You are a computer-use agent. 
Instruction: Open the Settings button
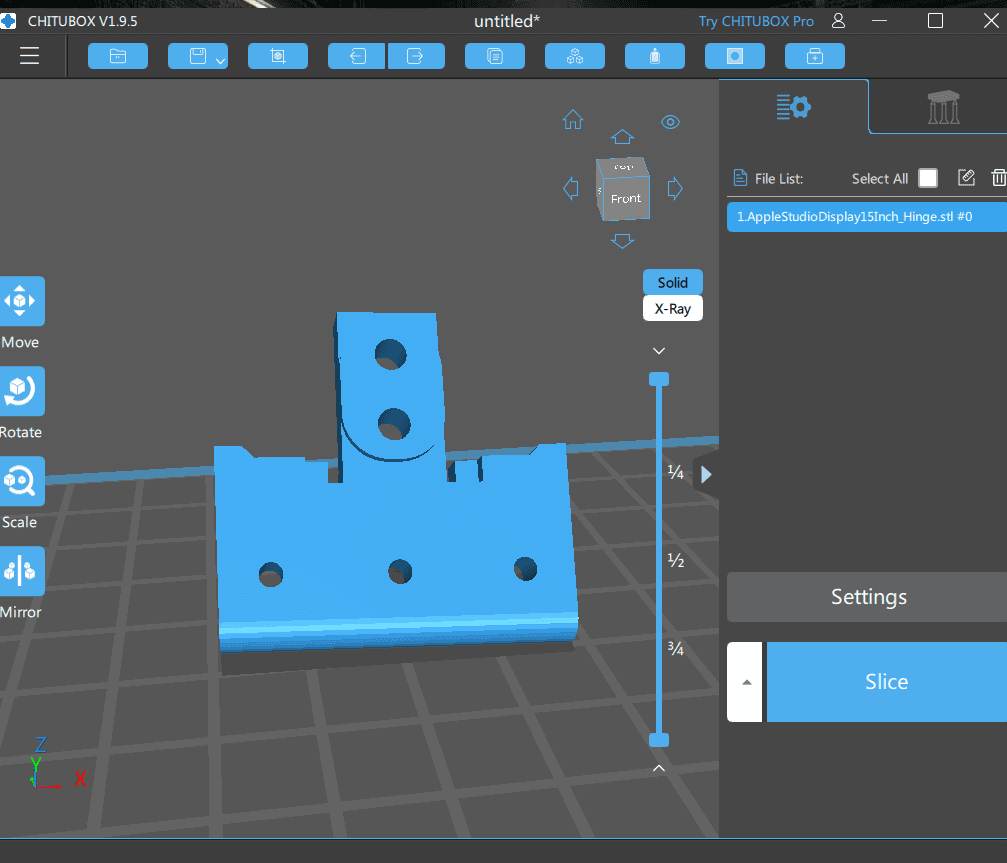click(868, 597)
